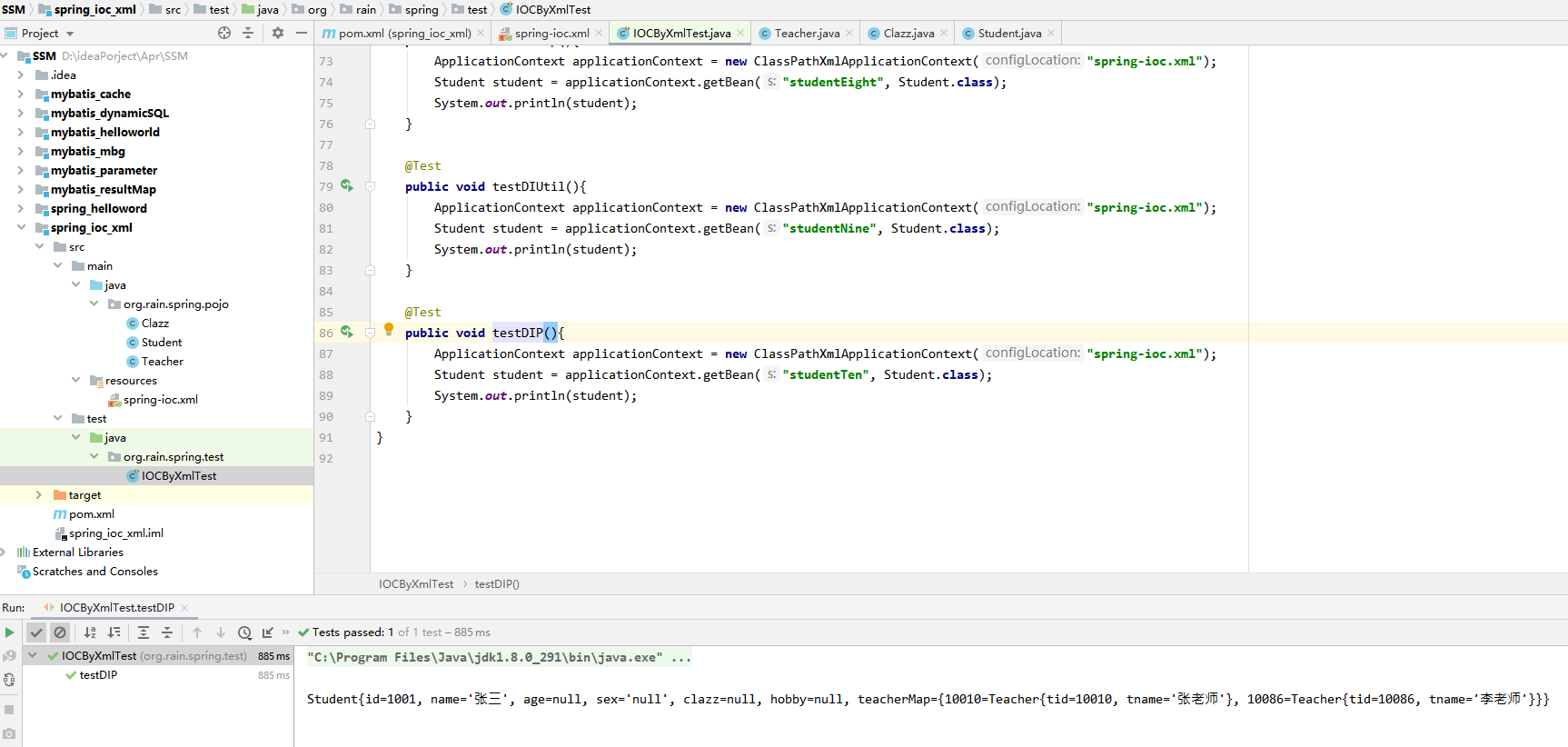Click the SSM root in navigation bar
The image size is (1568, 747).
pos(14,9)
